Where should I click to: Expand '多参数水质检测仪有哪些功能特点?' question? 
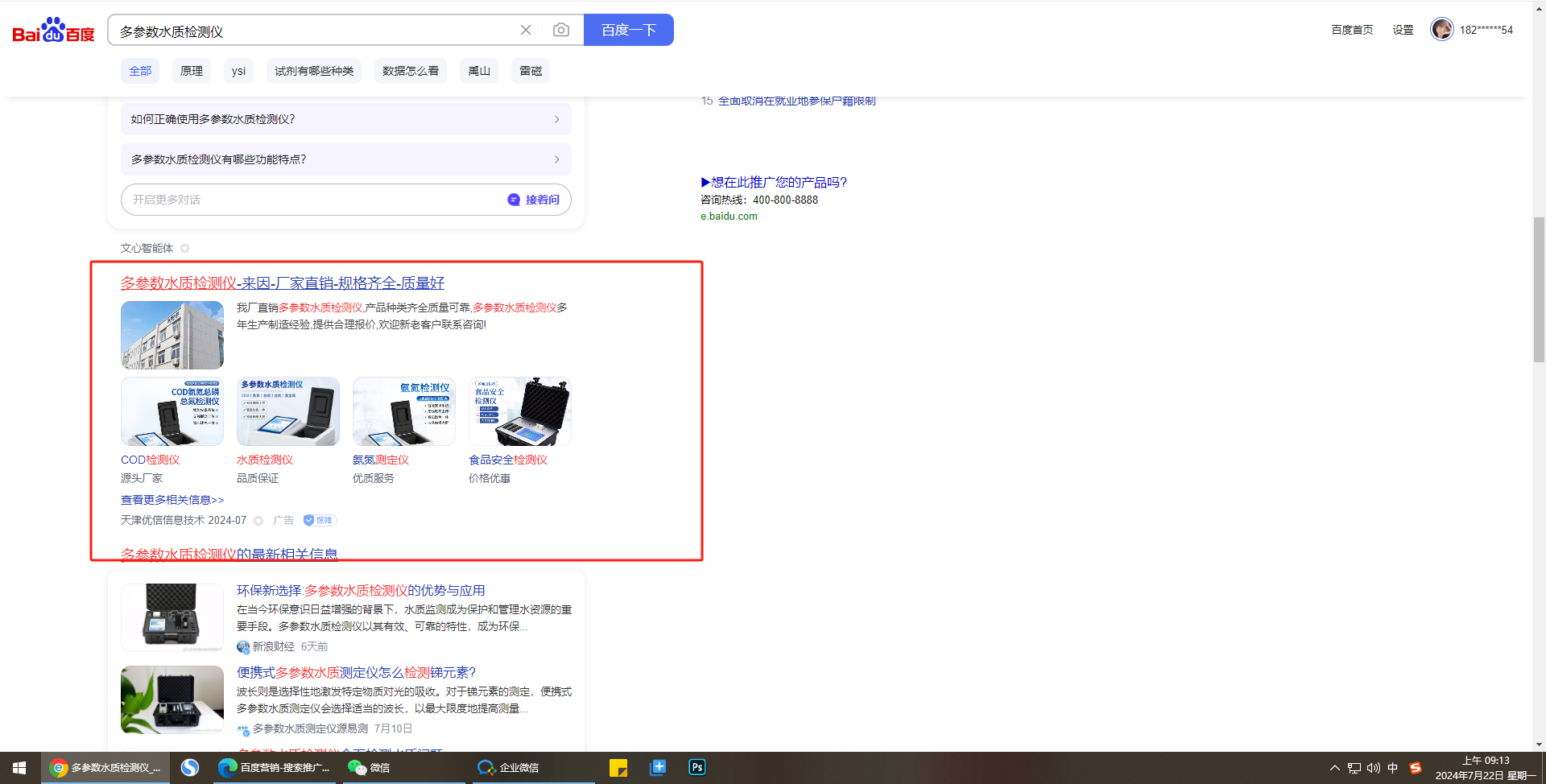pyautogui.click(x=346, y=159)
